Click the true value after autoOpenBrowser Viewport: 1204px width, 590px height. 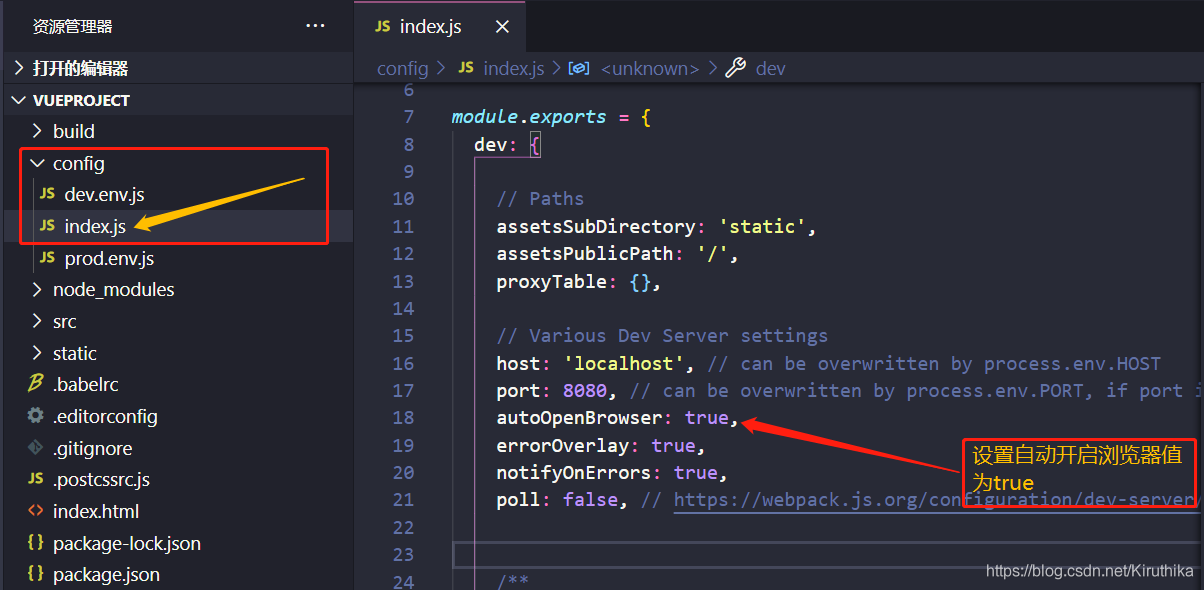pos(706,418)
